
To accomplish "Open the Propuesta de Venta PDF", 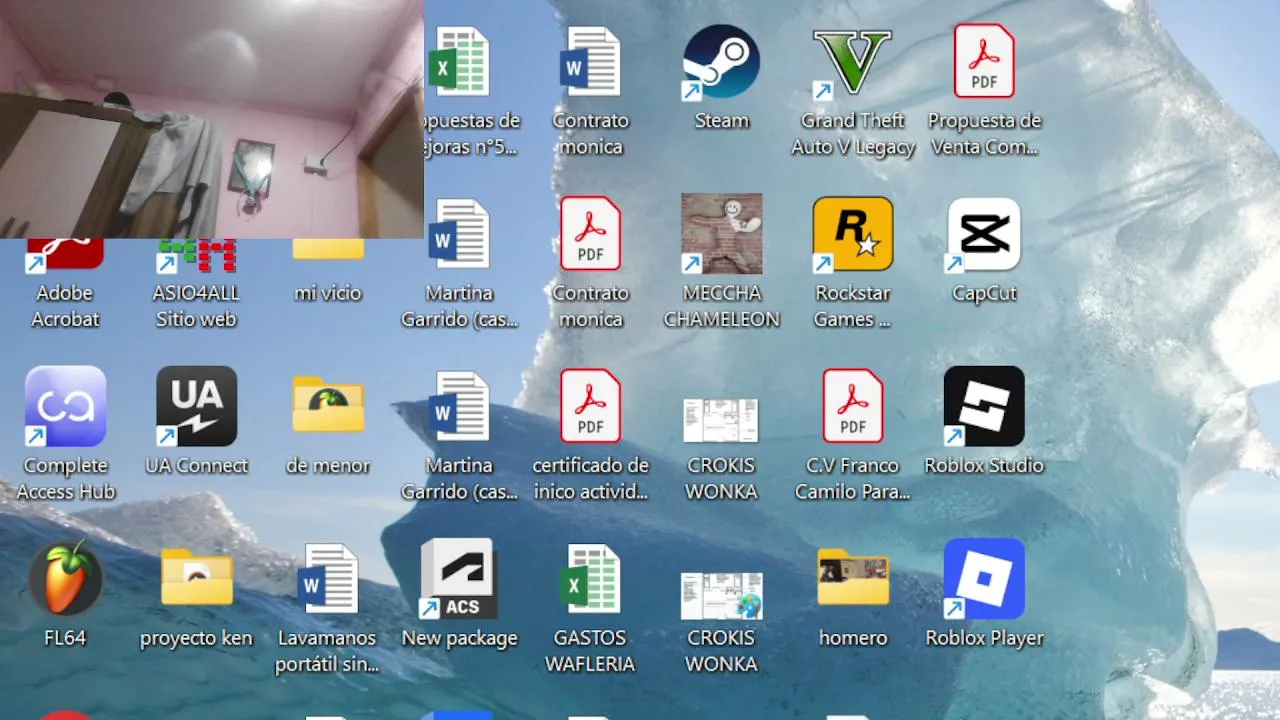I will (984, 62).
